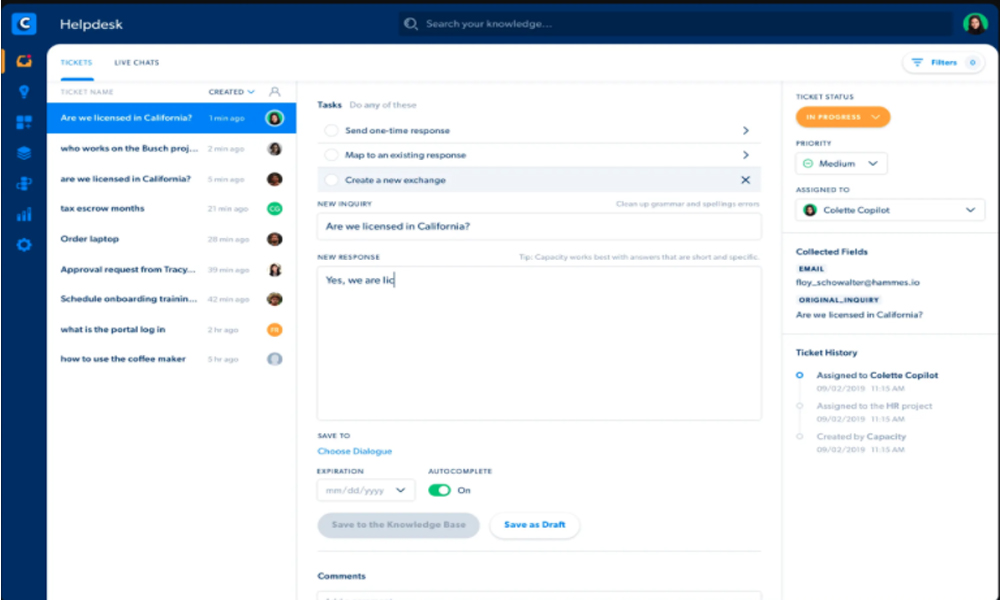Switch to the Live Chats tab
The width and height of the screenshot is (1000, 600).
pos(136,62)
